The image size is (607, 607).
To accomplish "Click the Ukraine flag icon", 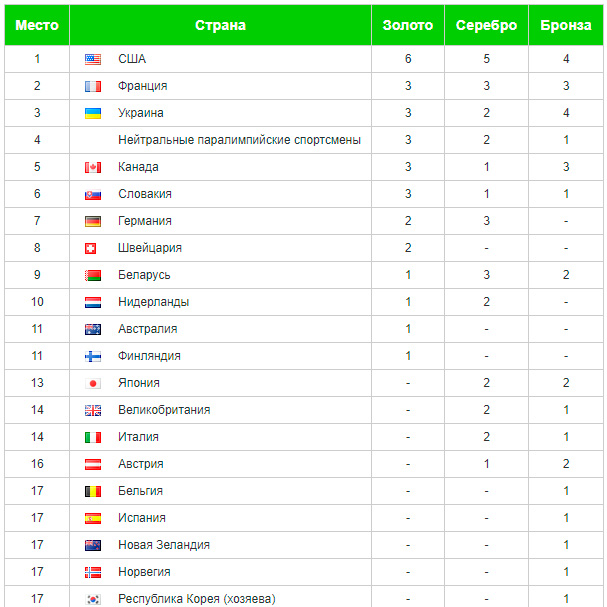I will (x=93, y=113).
